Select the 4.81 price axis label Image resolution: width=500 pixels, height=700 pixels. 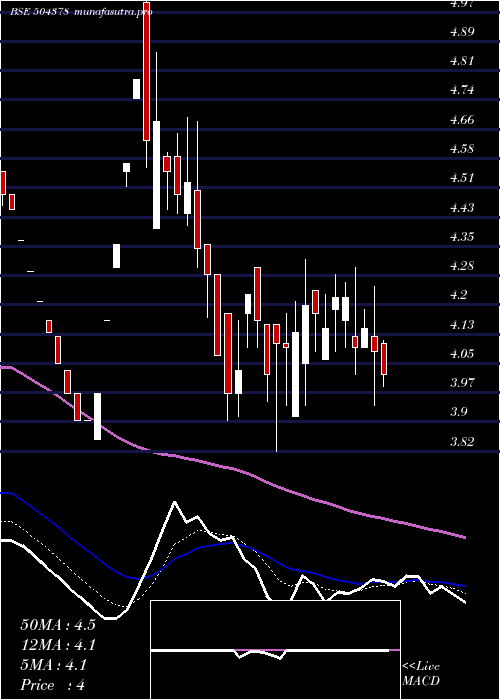point(462,61)
